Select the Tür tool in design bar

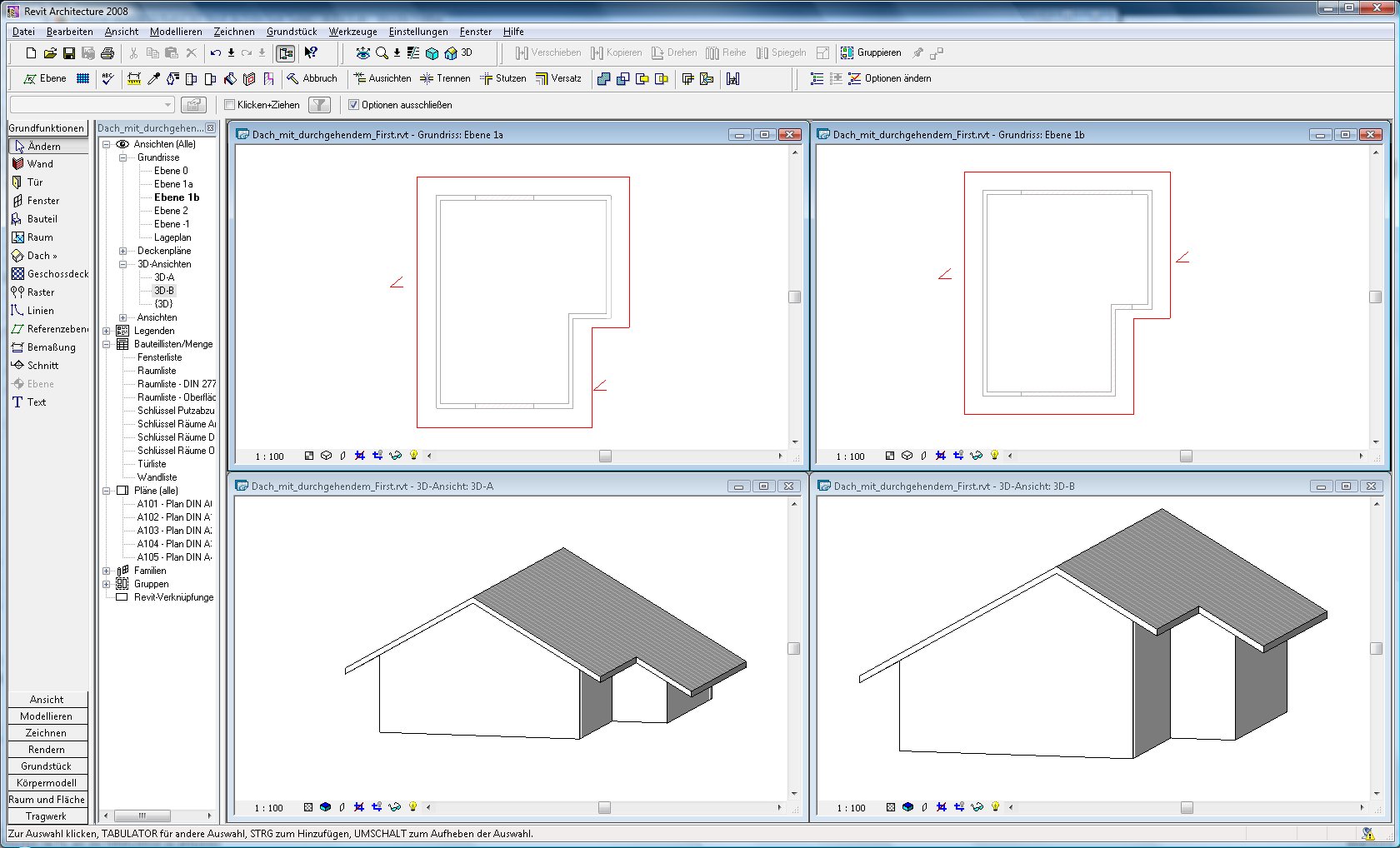pyautogui.click(x=27, y=182)
